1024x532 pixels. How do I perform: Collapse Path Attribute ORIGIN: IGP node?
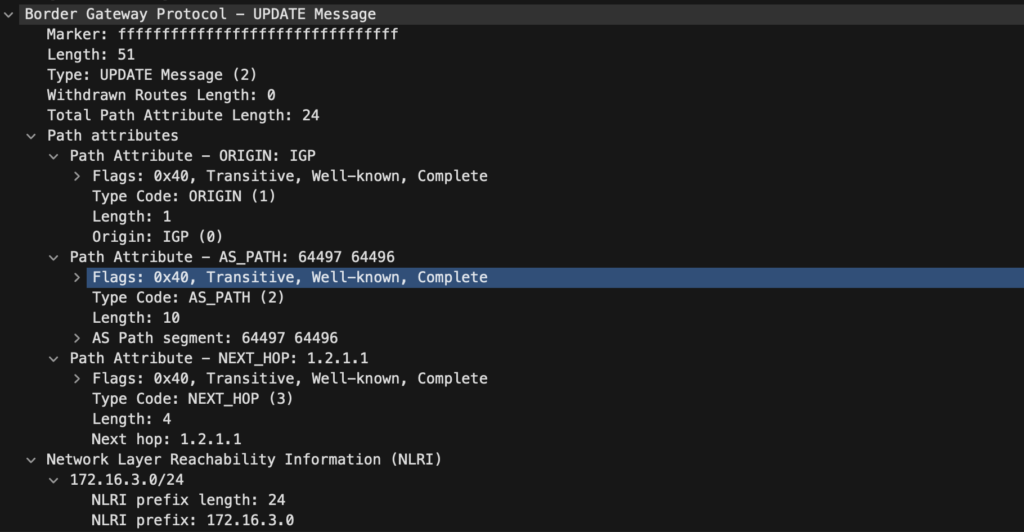click(54, 156)
